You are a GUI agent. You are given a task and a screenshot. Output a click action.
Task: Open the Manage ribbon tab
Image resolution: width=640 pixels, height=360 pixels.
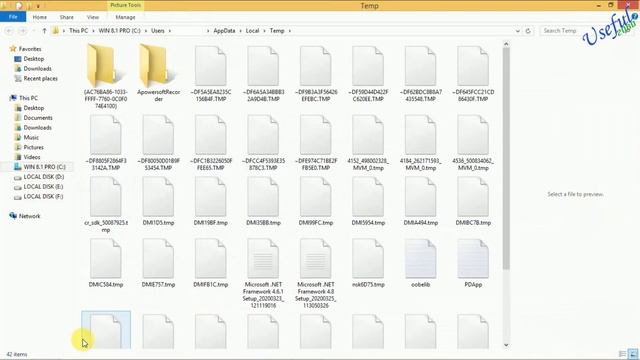point(125,17)
